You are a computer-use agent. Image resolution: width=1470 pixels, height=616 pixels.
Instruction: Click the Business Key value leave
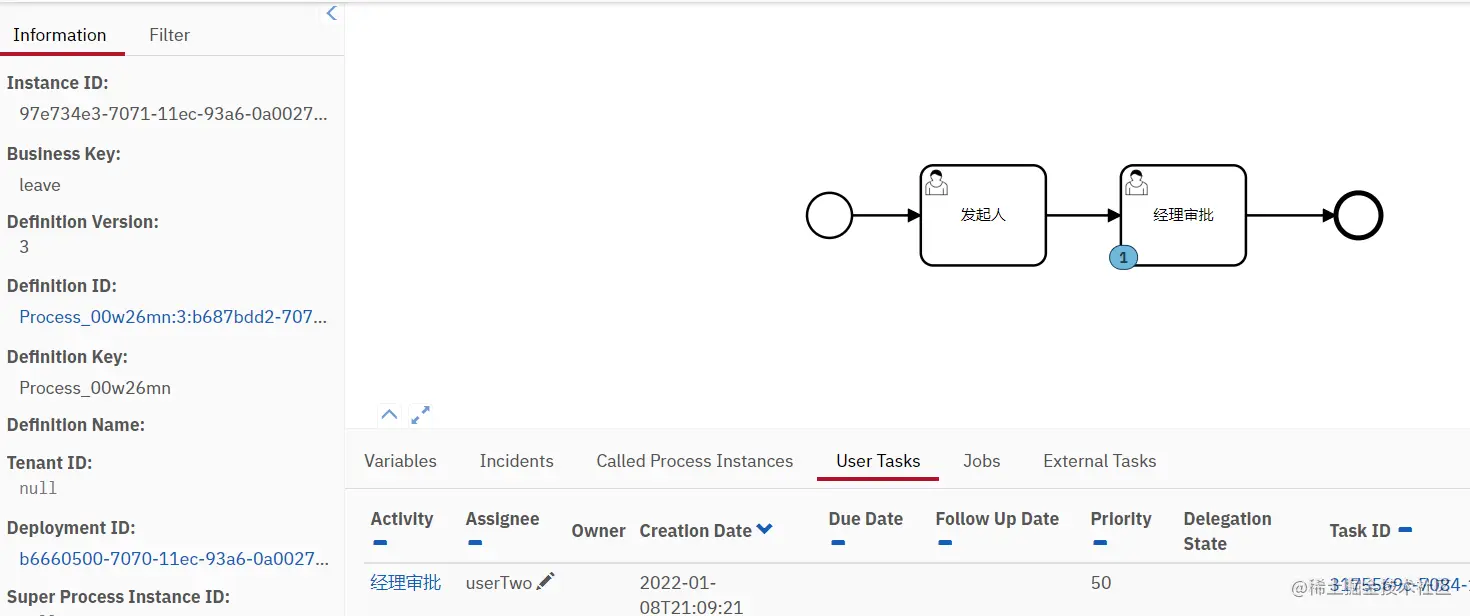(x=40, y=185)
